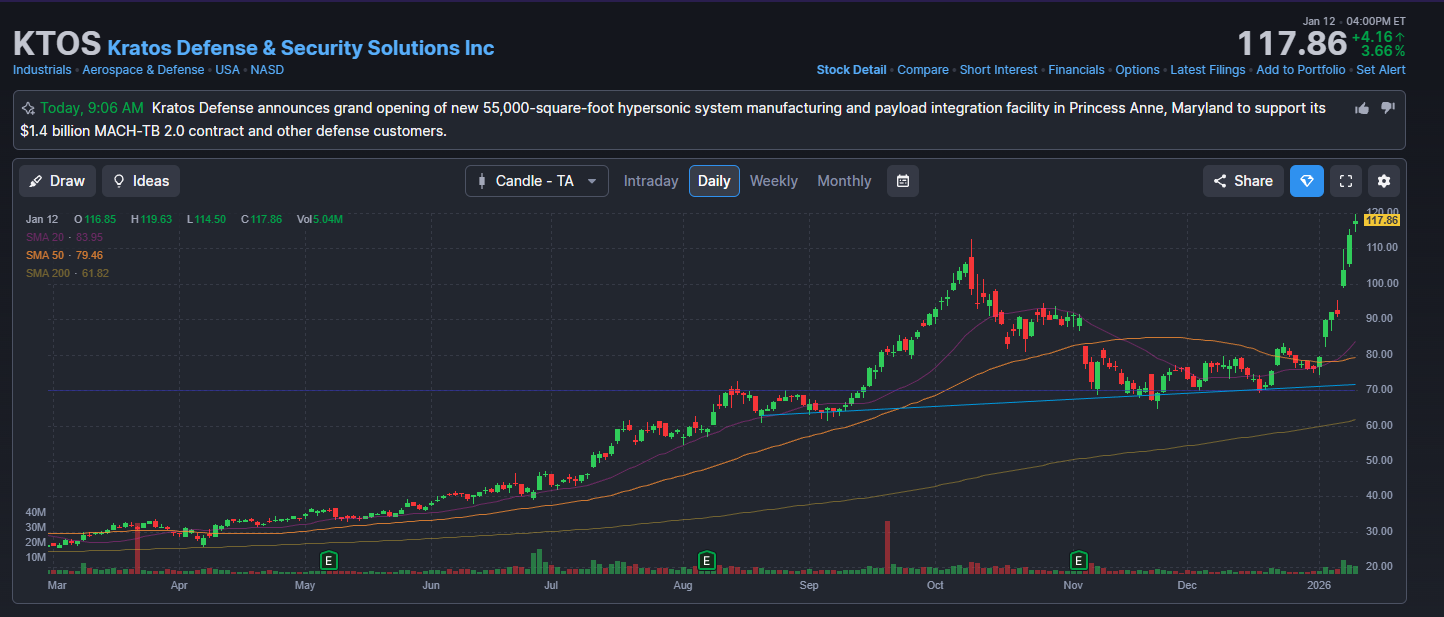The height and width of the screenshot is (617, 1444).
Task: Switch to Weekly timeframe
Action: click(774, 181)
